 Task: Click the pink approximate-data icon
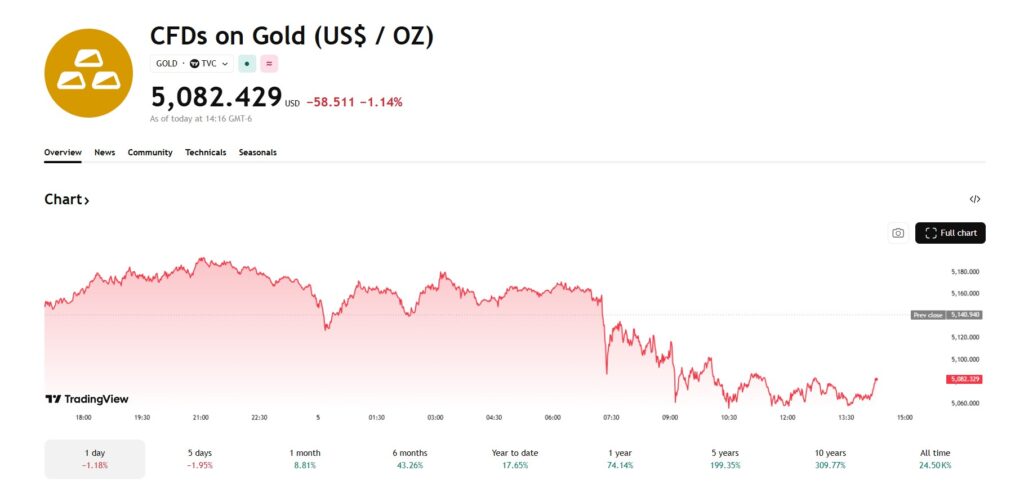tap(269, 63)
